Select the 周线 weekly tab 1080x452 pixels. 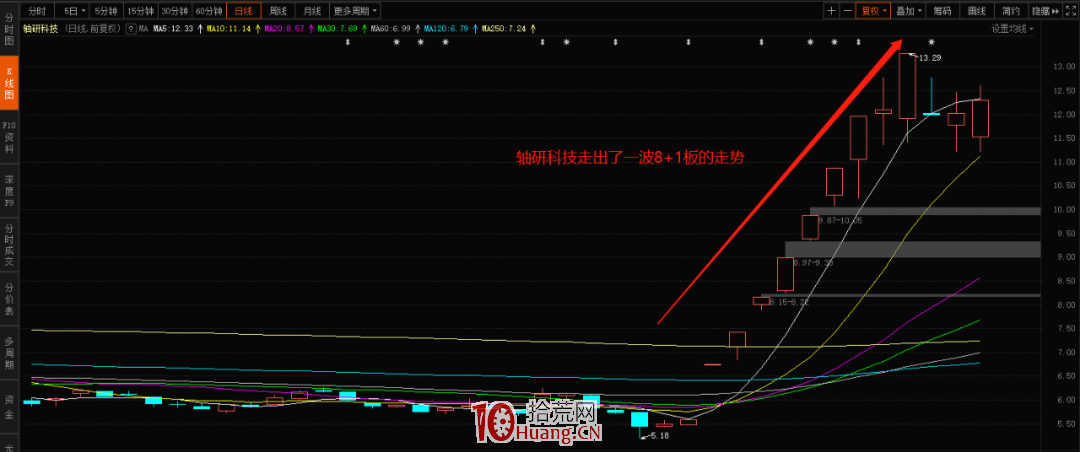click(278, 10)
